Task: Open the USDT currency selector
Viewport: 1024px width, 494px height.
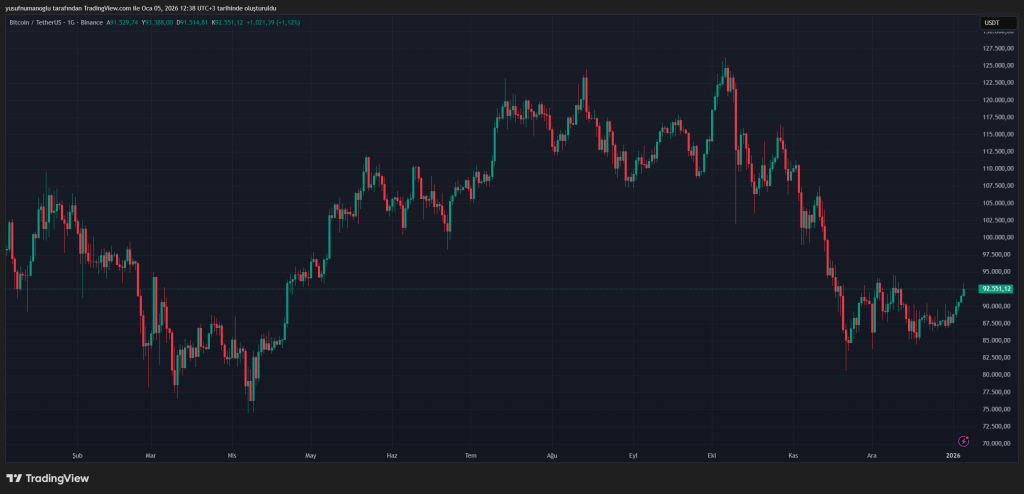Action: coord(992,22)
